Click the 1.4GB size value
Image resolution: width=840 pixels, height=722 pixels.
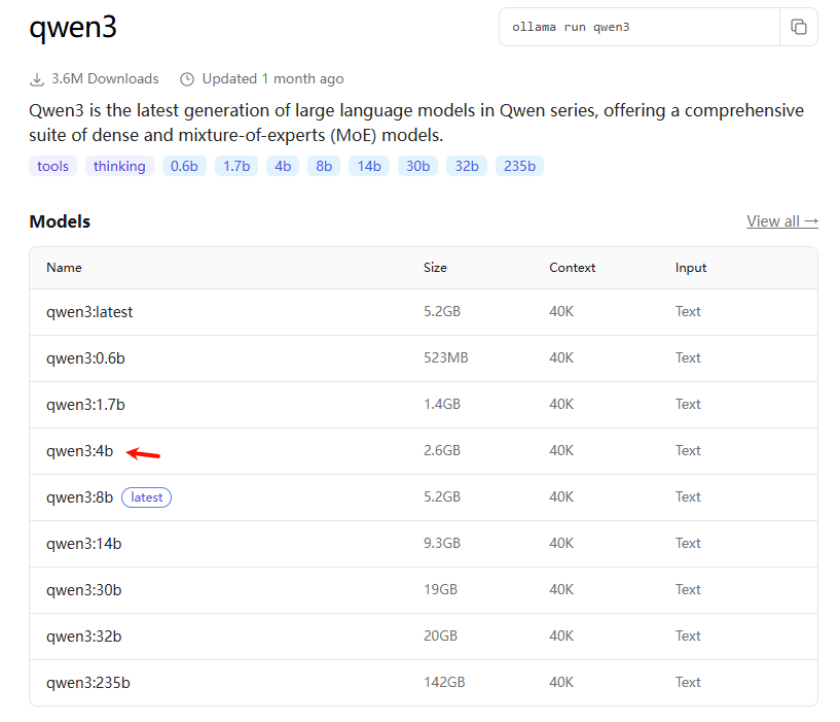[442, 404]
